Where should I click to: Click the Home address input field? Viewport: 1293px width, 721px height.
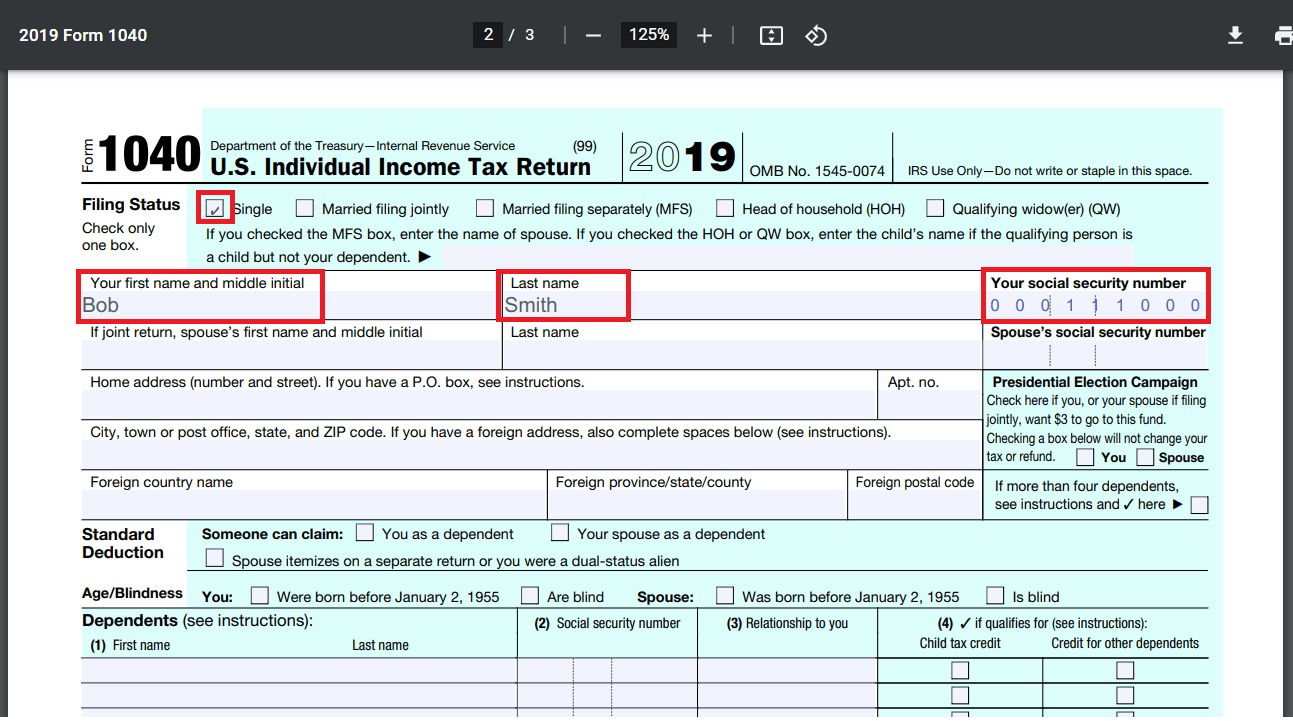click(478, 405)
